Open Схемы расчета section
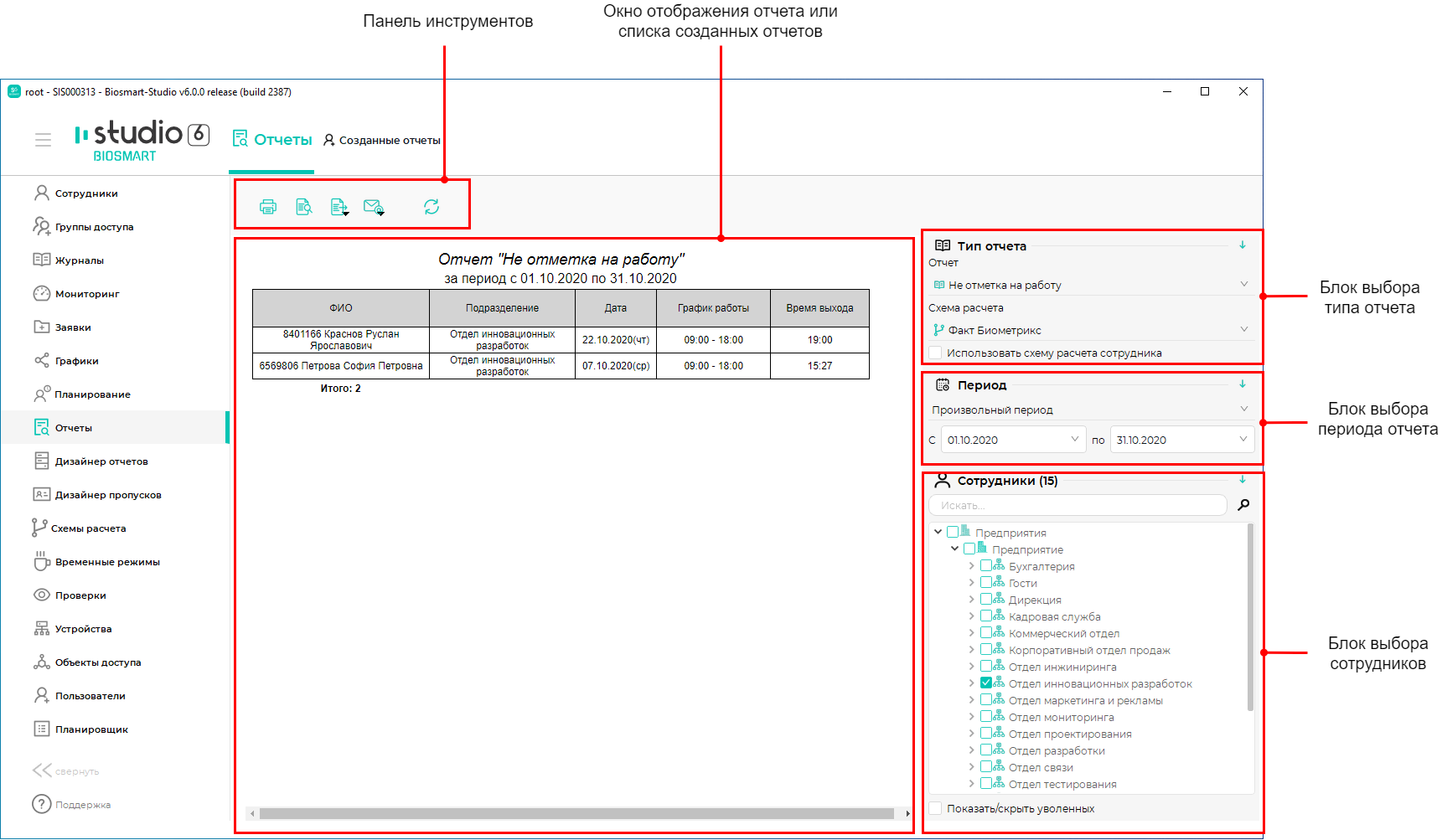The width and height of the screenshot is (1442, 840). 88,528
